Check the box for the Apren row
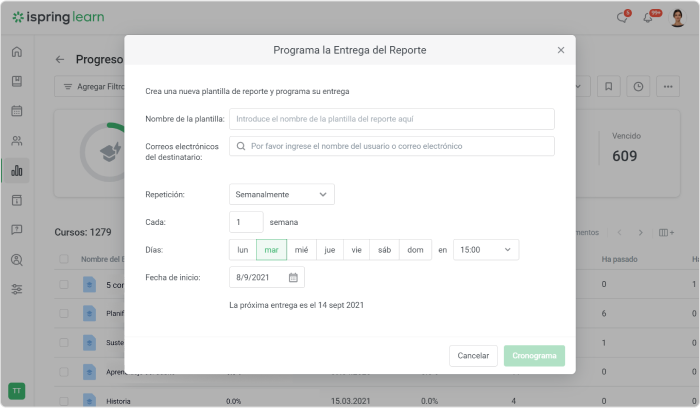Image resolution: width=700 pixels, height=408 pixels. (64, 372)
